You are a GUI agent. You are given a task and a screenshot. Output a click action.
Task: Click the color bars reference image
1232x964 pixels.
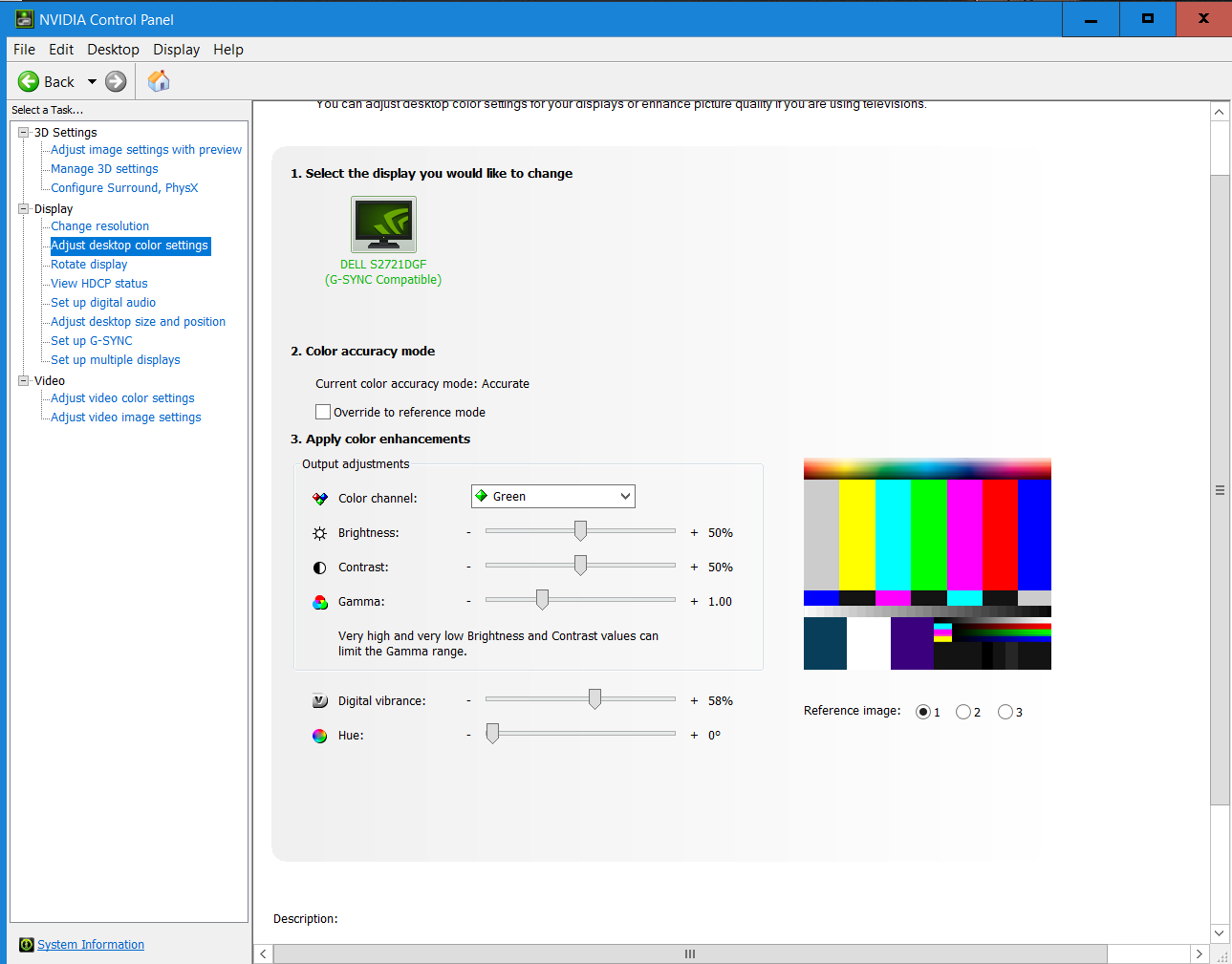pos(927,564)
